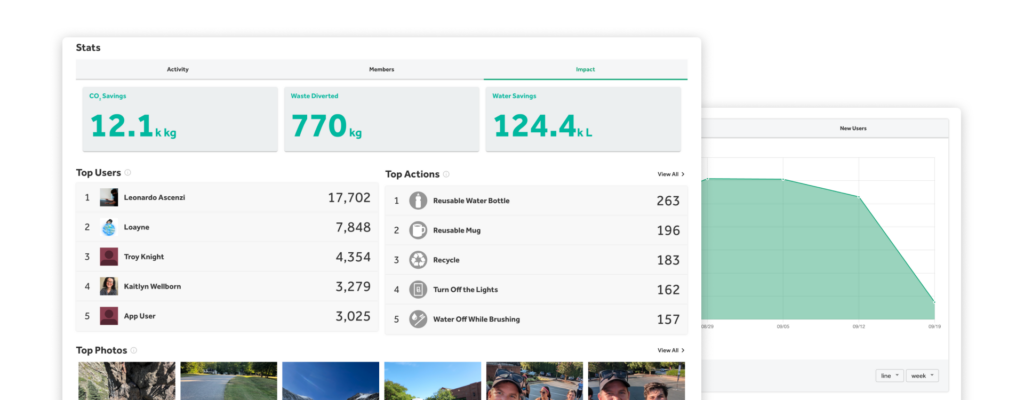Click the score 4,354
1024x400 pixels.
(x=353, y=257)
